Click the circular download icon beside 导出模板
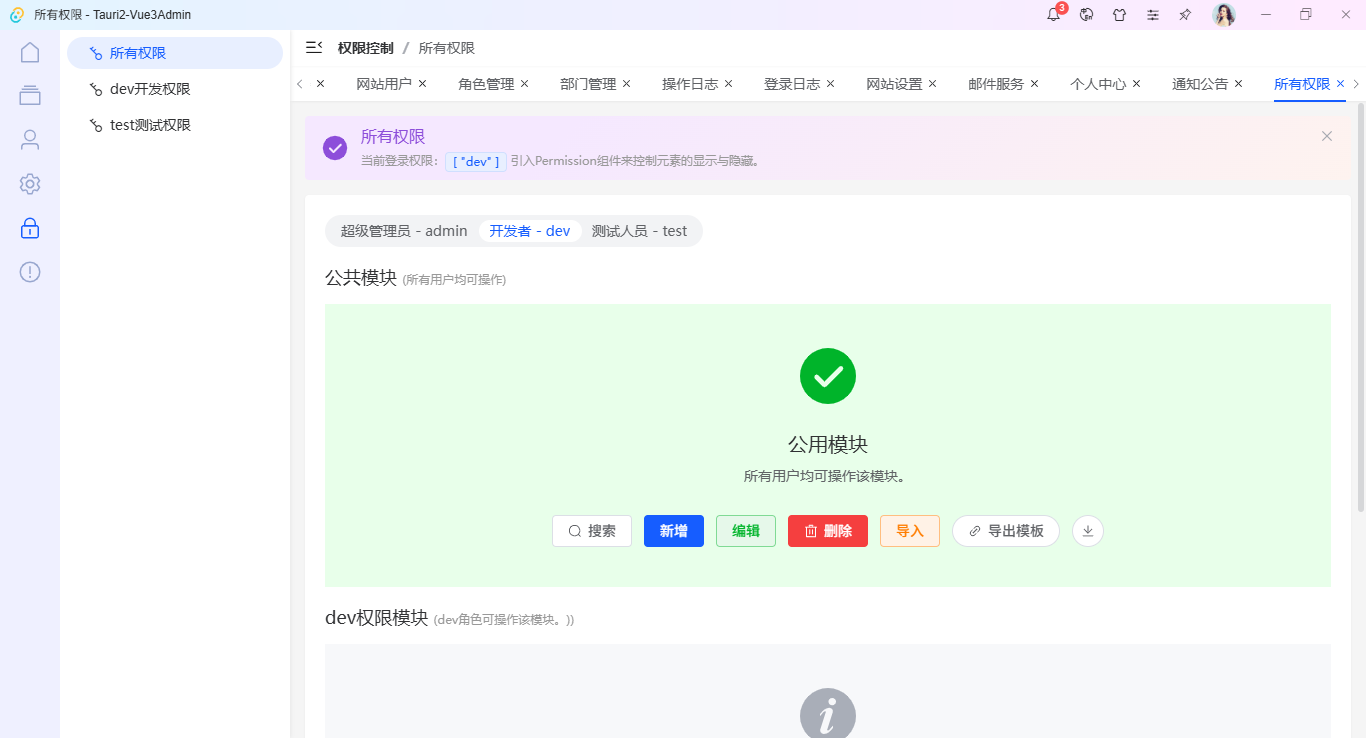 (1087, 531)
